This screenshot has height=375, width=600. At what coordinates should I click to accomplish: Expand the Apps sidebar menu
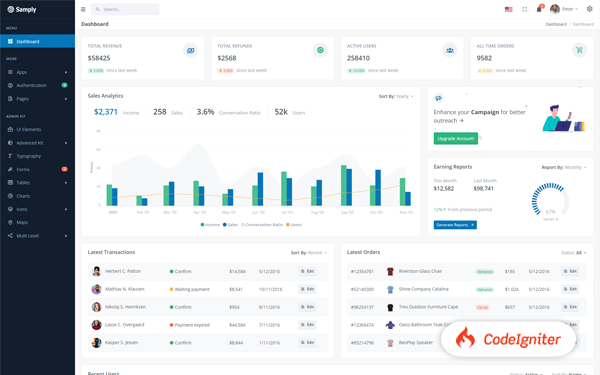coord(38,72)
